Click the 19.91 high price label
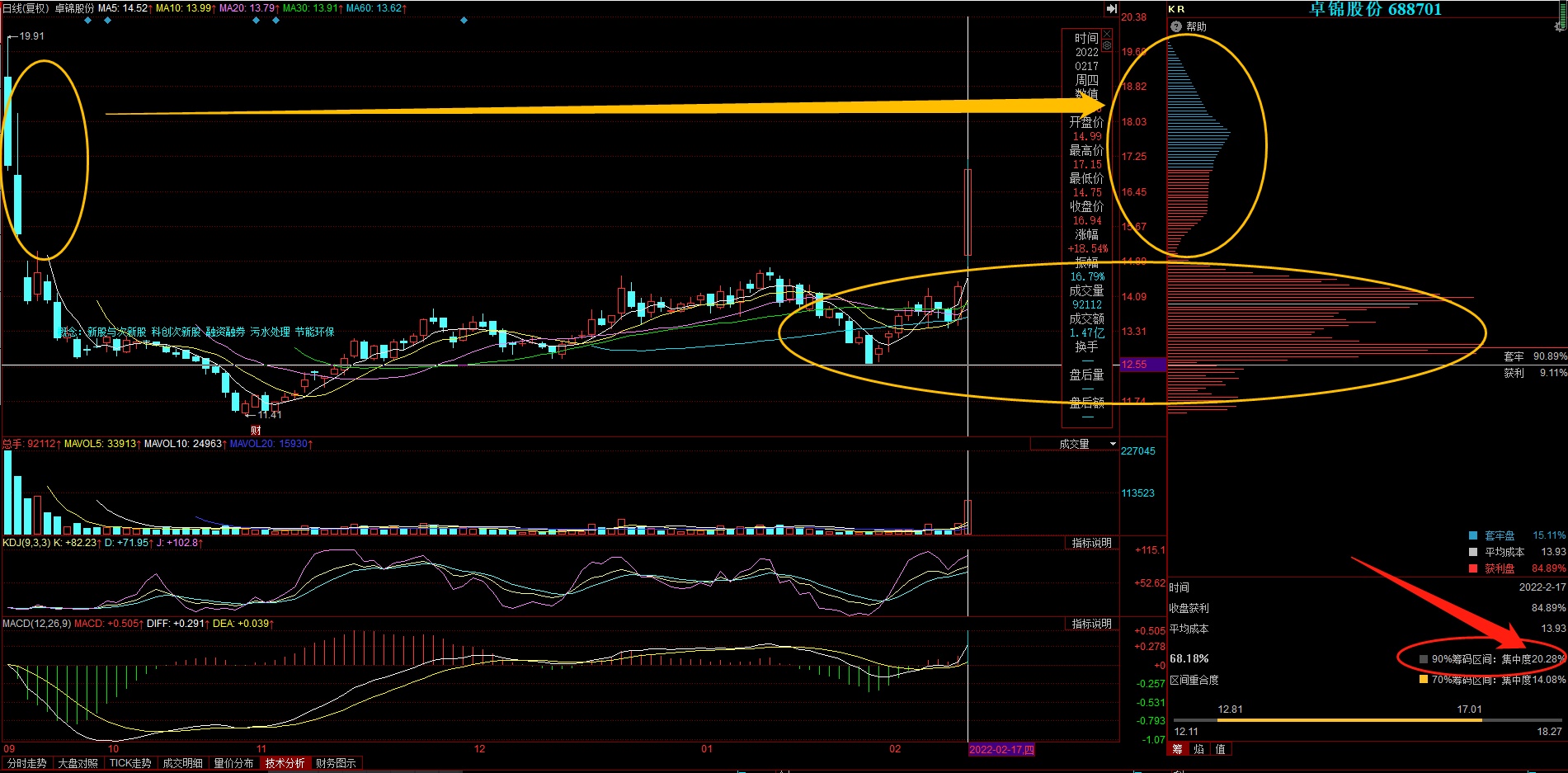This screenshot has width=1568, height=773. [x=32, y=36]
